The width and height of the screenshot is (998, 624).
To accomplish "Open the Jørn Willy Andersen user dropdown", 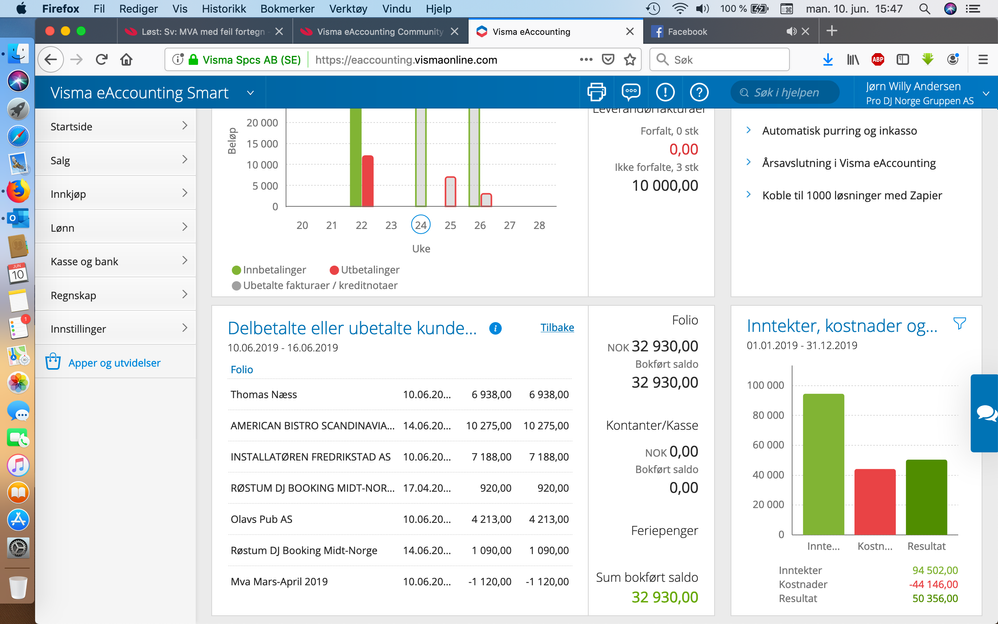I will [927, 93].
